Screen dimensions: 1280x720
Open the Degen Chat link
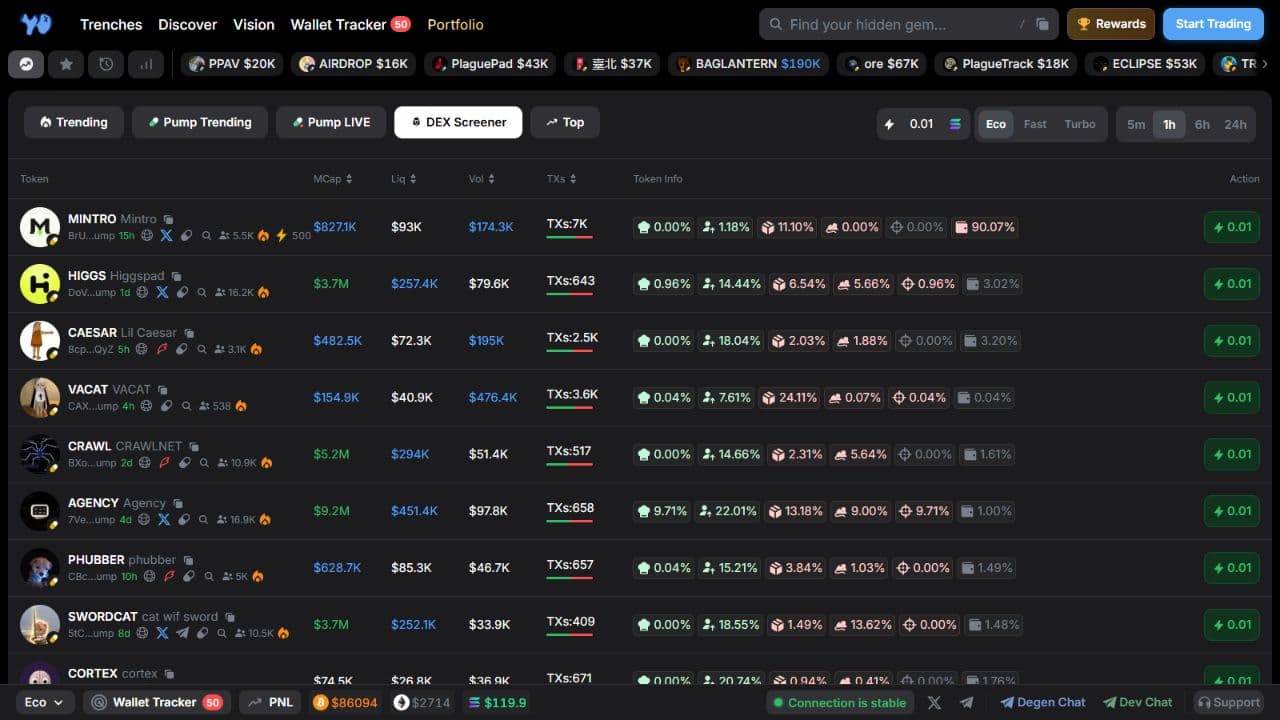(1043, 703)
